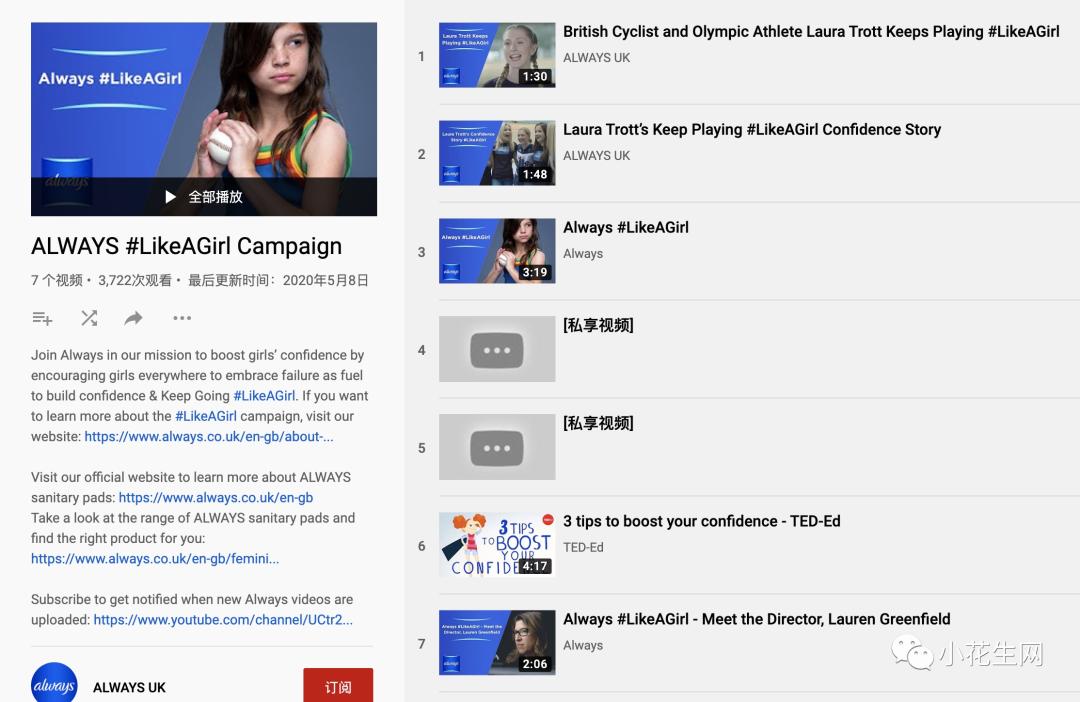Click [私享视频] title in row 4
This screenshot has width=1080, height=702.
pos(599,325)
